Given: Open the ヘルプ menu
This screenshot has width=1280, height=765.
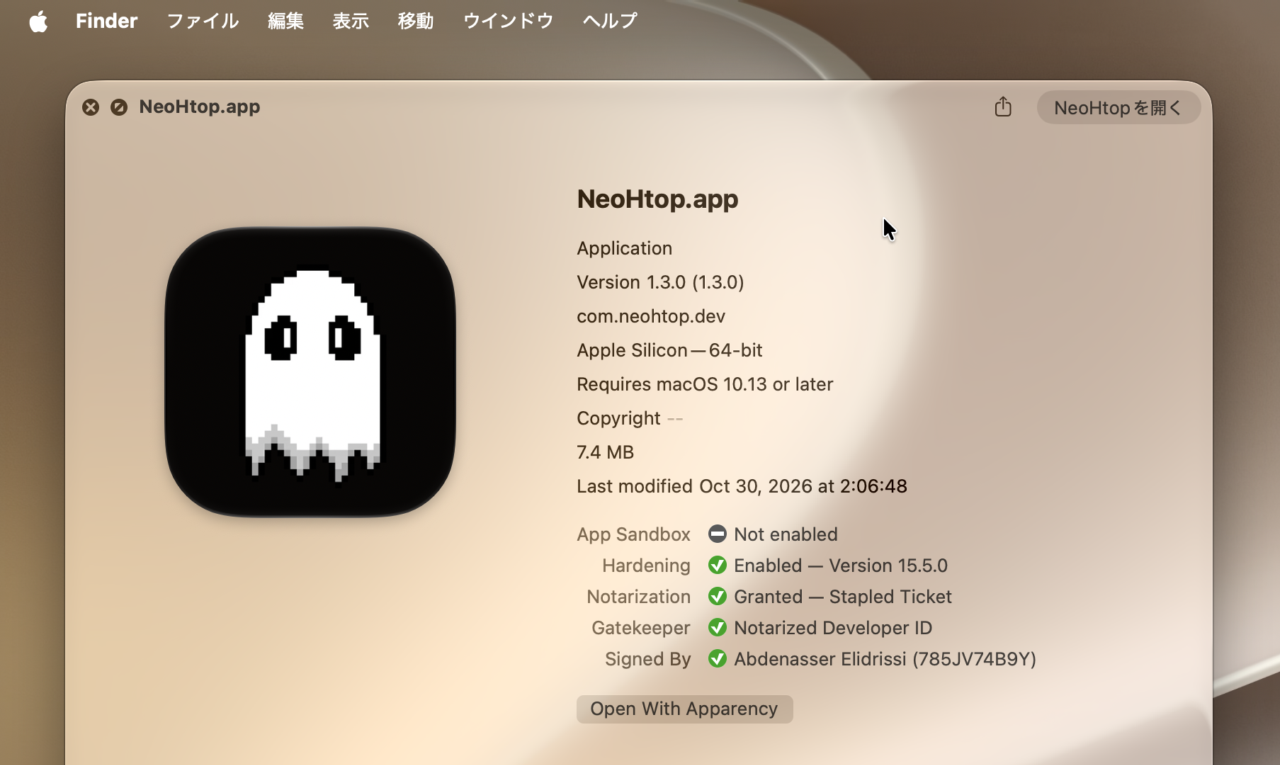Looking at the screenshot, I should [610, 21].
